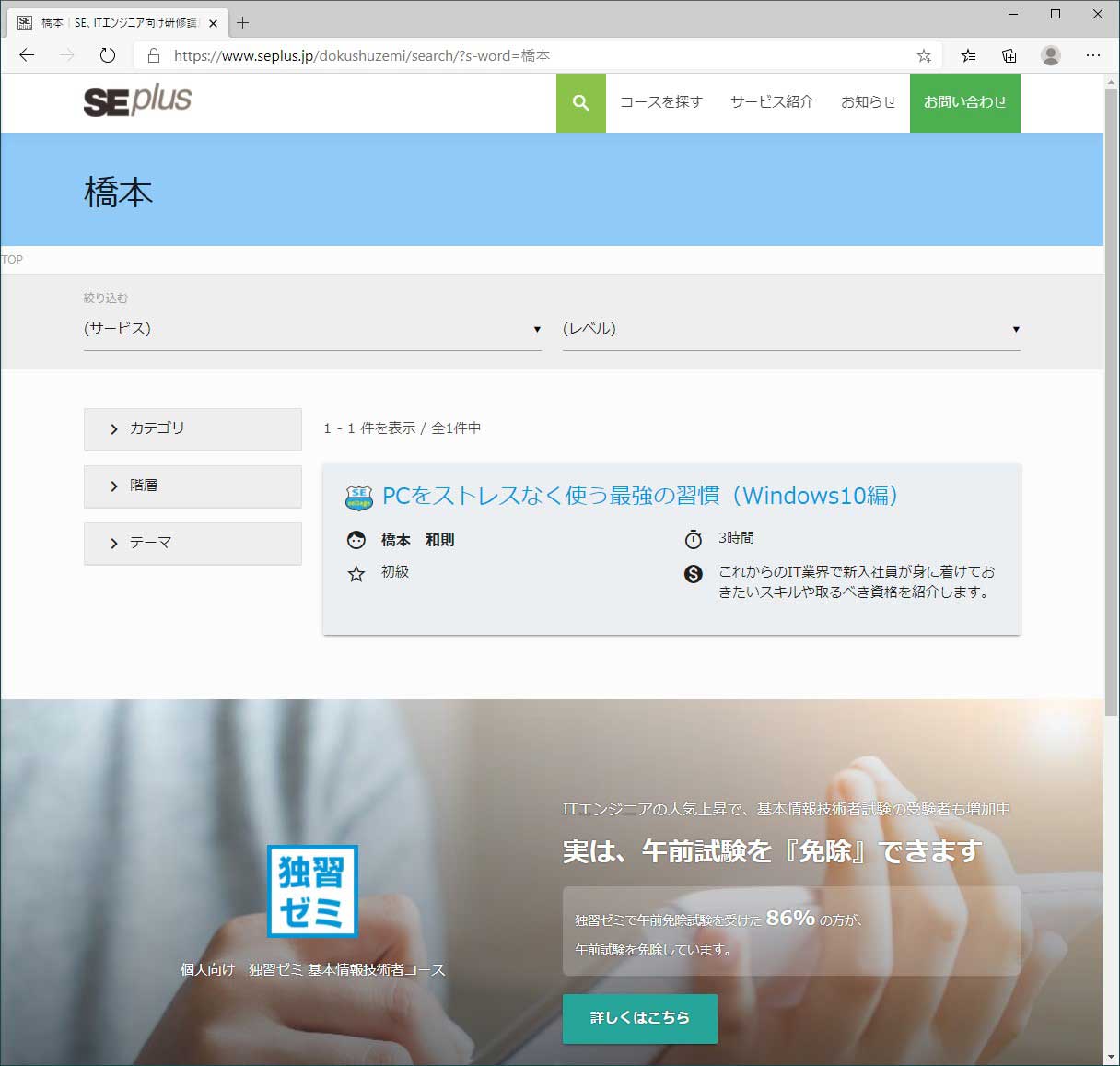
Task: Open the (サービス) filter dropdown
Action: coord(312,329)
